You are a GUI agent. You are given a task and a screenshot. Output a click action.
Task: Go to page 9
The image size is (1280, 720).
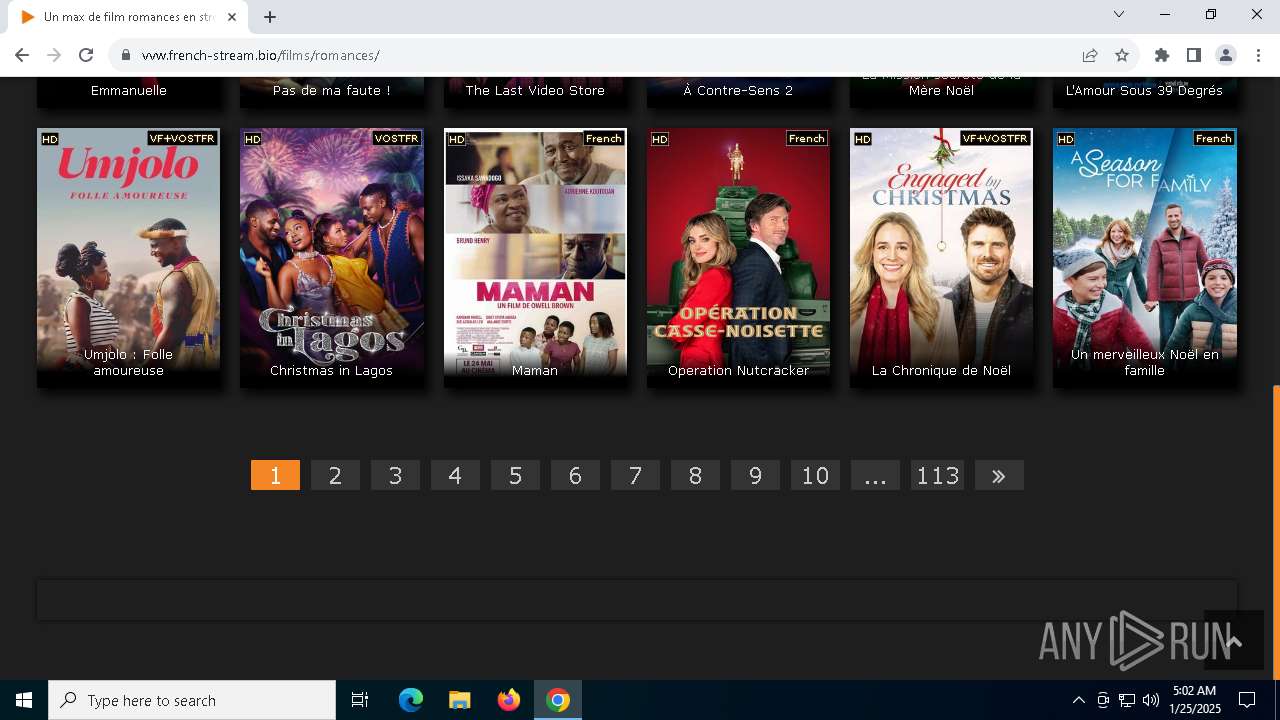[x=755, y=475]
